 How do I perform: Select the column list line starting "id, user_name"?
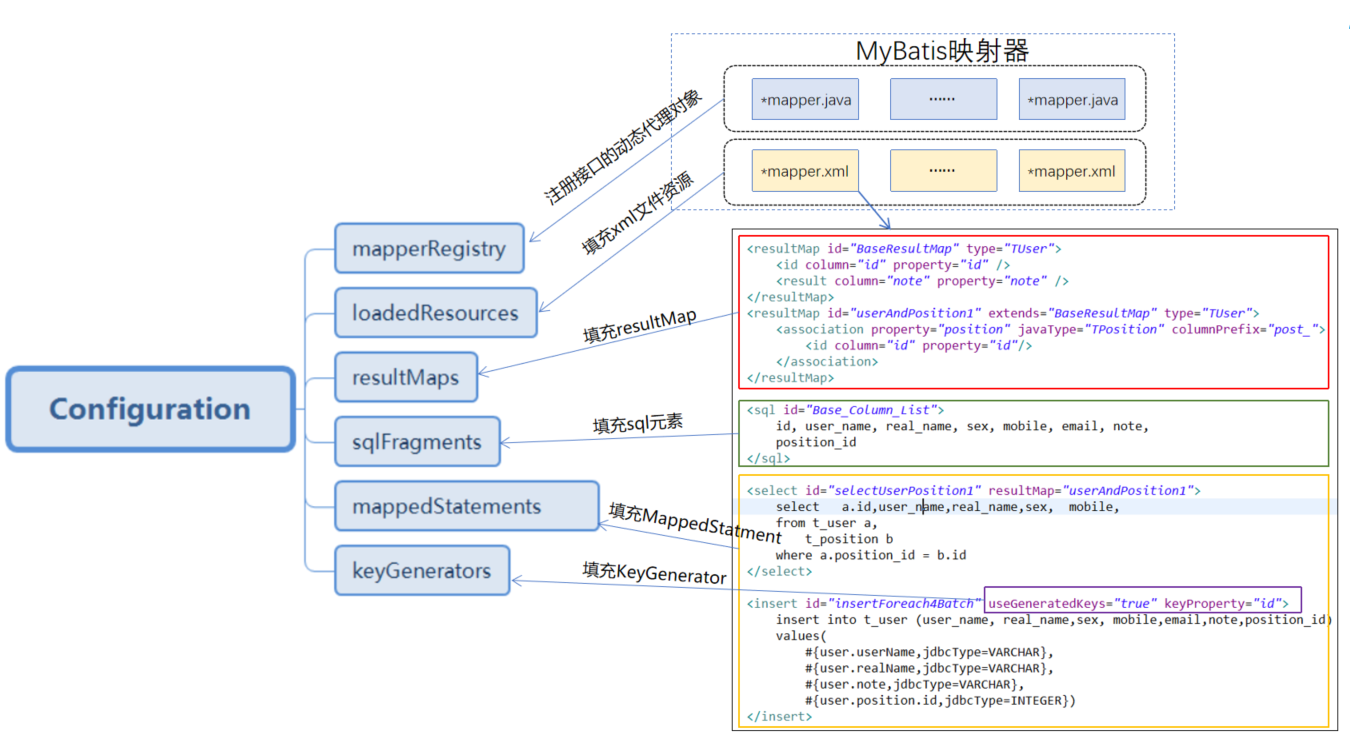point(962,426)
